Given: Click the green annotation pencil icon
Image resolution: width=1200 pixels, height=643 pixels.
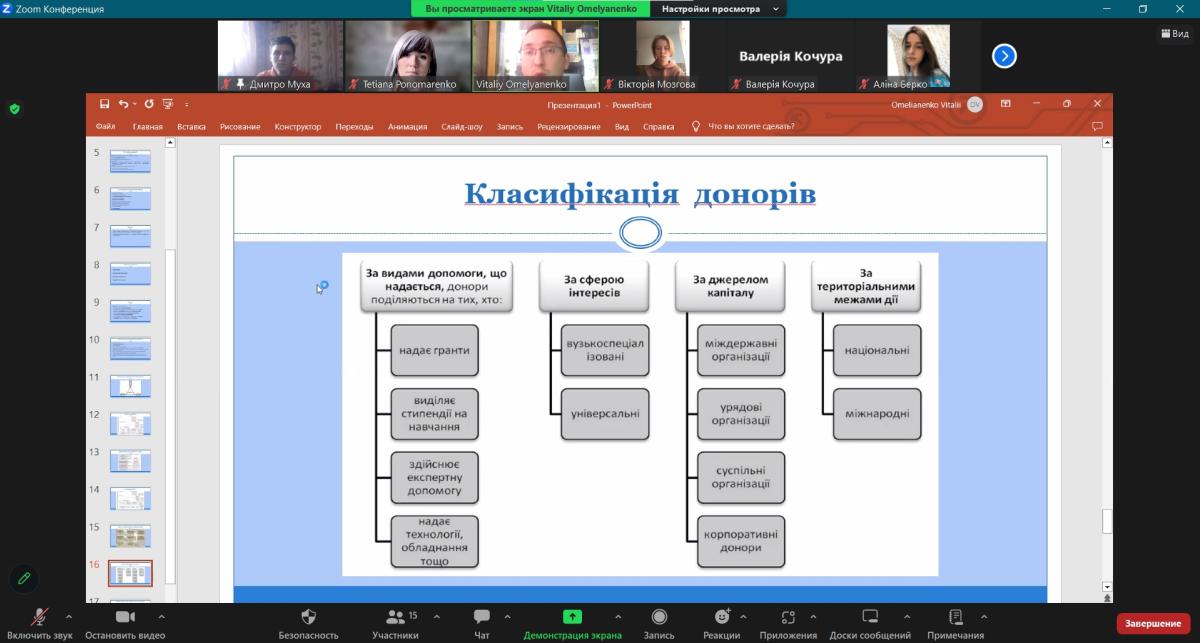Looking at the screenshot, I should pos(24,578).
